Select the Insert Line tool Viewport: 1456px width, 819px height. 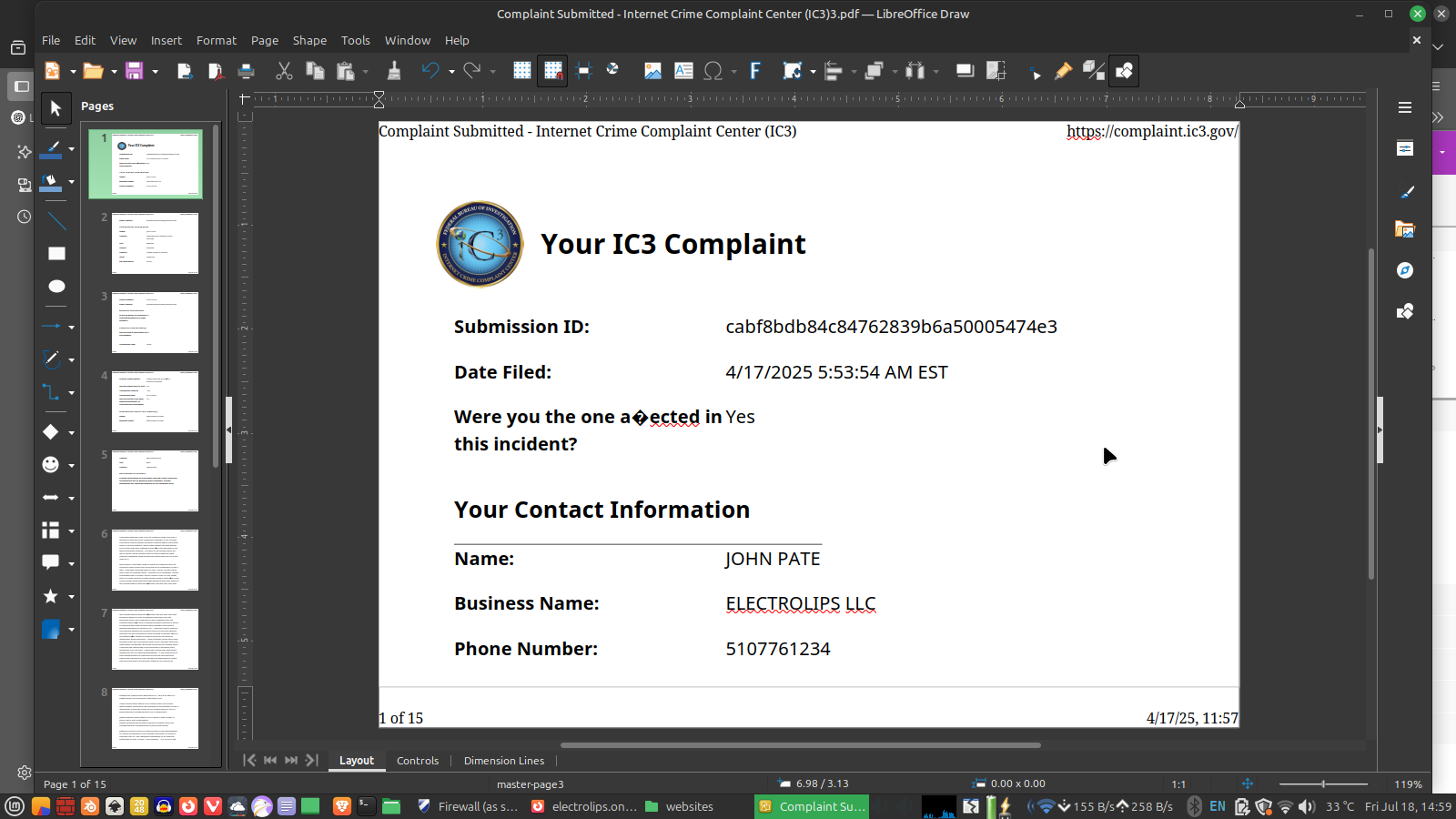tap(56, 221)
